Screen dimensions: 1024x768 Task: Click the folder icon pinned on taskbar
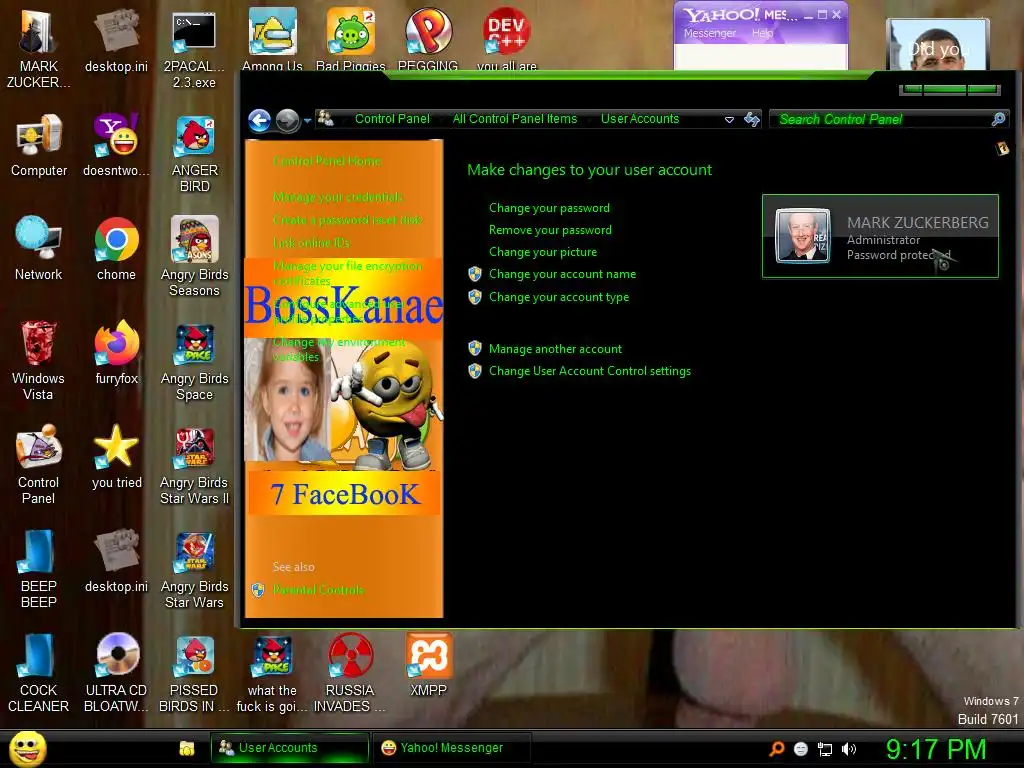pyautogui.click(x=187, y=748)
